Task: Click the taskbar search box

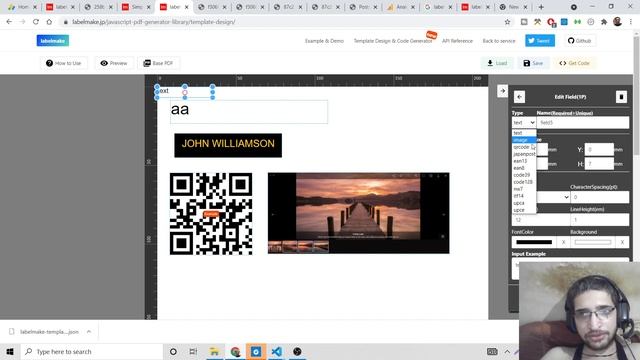Action: point(92,351)
